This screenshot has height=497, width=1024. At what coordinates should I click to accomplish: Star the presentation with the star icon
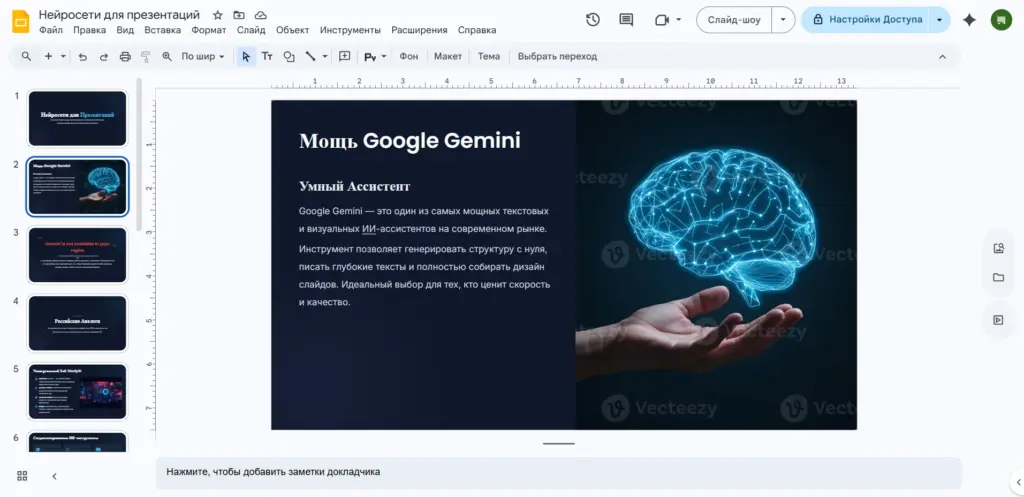[x=217, y=15]
